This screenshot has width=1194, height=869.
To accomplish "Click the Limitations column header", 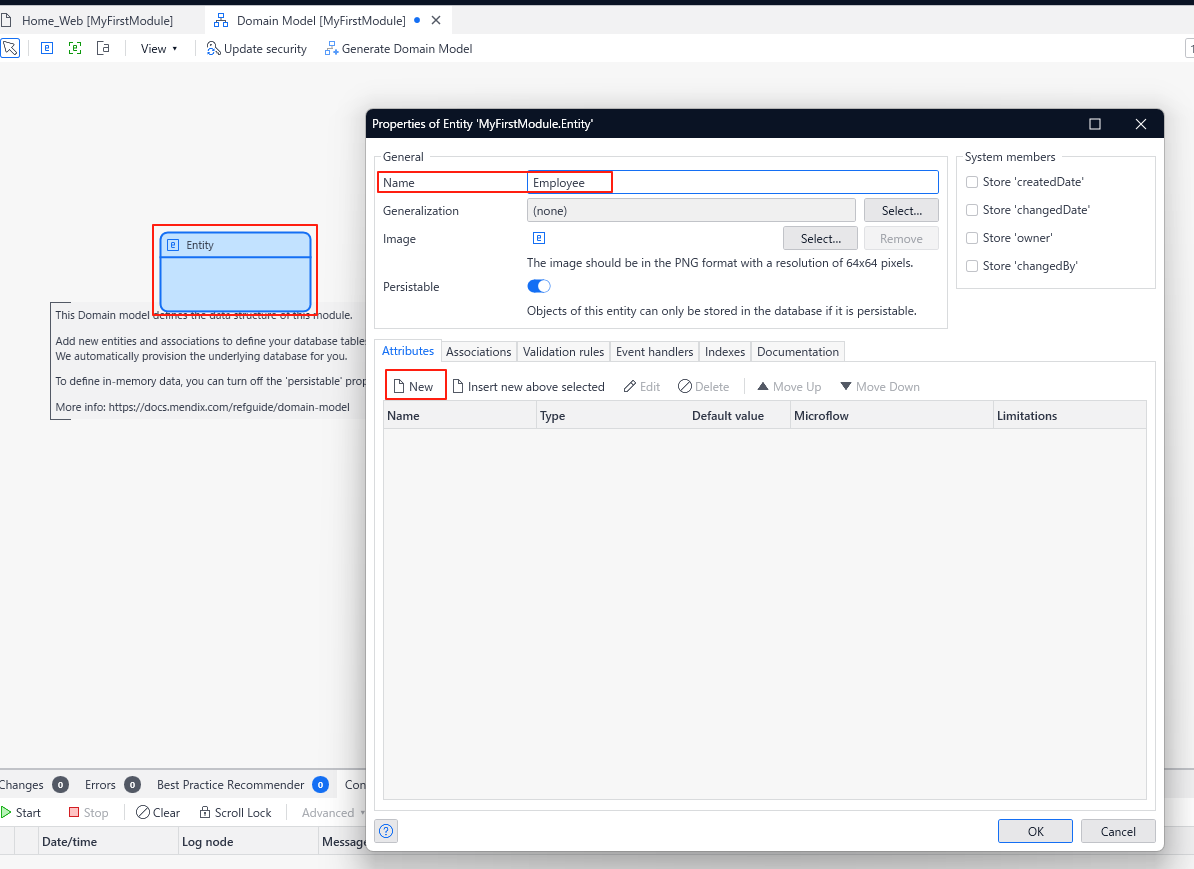I will tap(1069, 416).
